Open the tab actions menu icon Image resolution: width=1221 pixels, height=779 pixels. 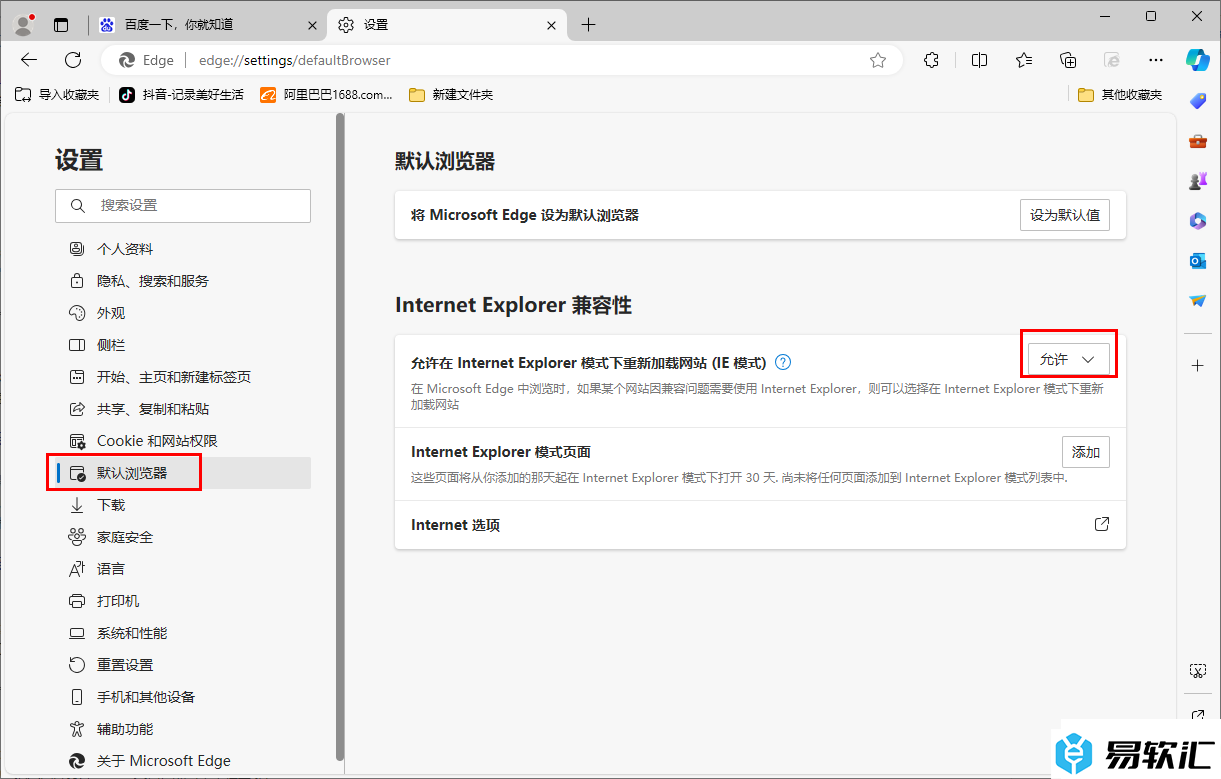[x=61, y=25]
